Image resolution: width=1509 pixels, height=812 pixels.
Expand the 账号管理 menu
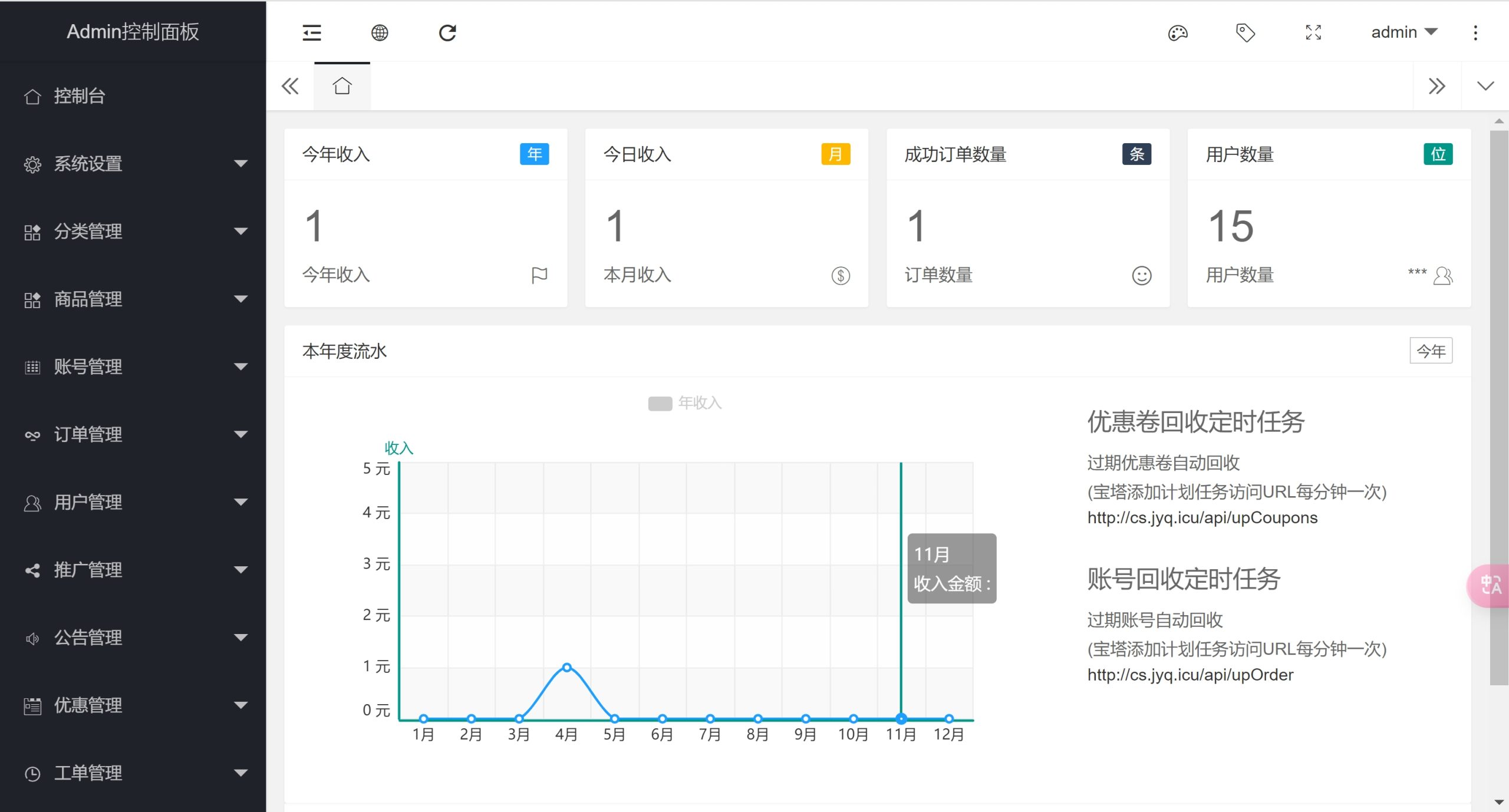point(133,367)
